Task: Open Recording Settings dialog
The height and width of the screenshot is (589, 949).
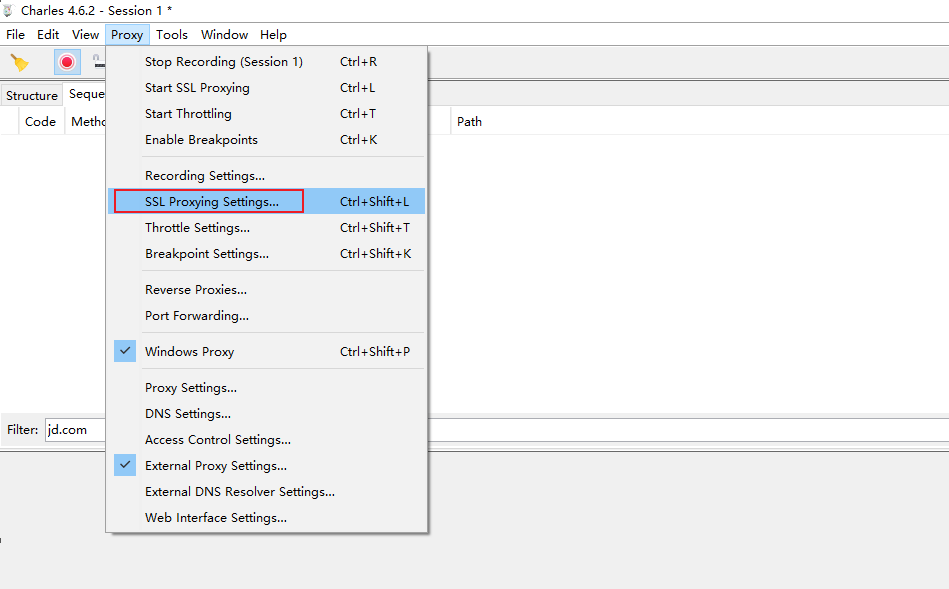Action: pyautogui.click(x=204, y=176)
